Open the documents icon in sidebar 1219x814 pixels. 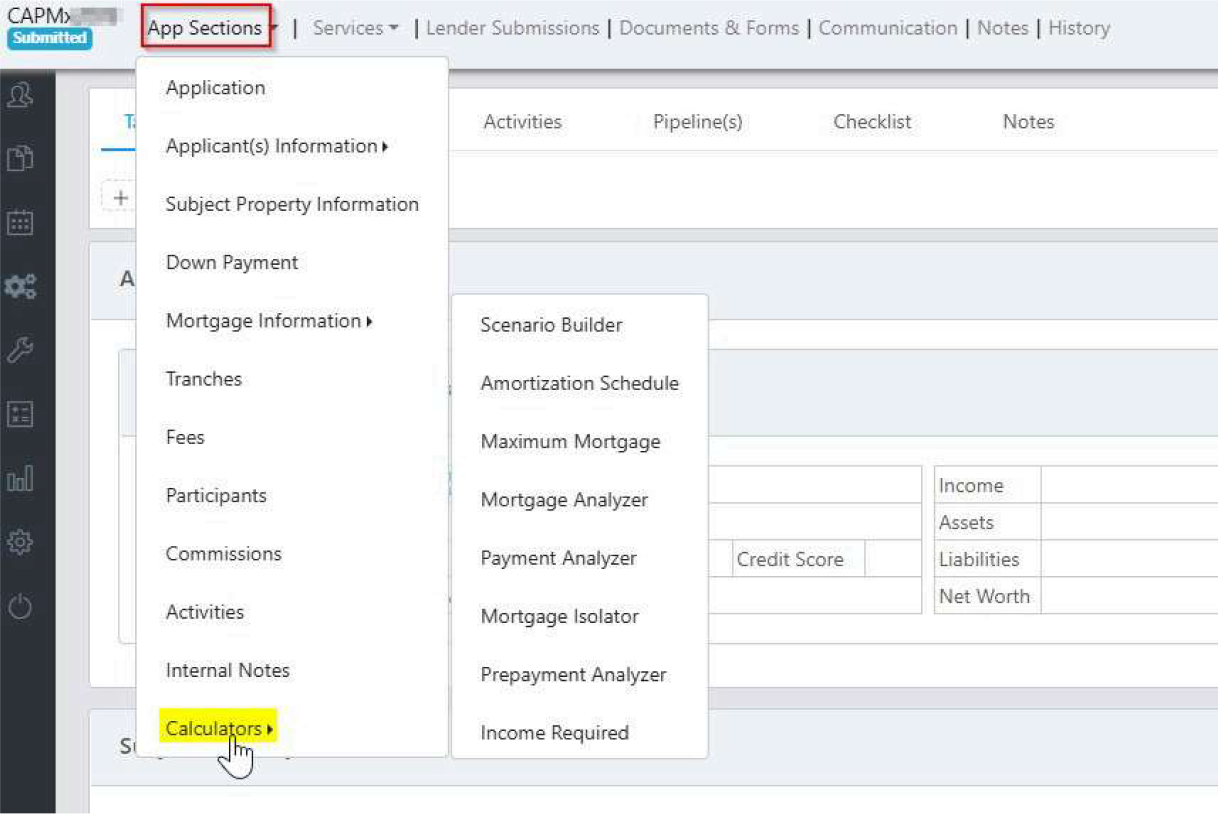coord(20,158)
